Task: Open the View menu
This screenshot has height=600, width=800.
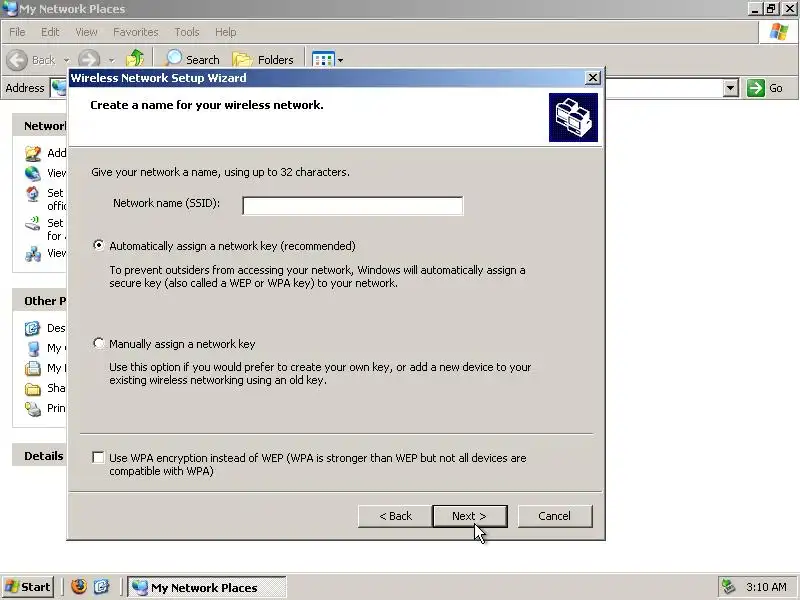Action: point(86,32)
